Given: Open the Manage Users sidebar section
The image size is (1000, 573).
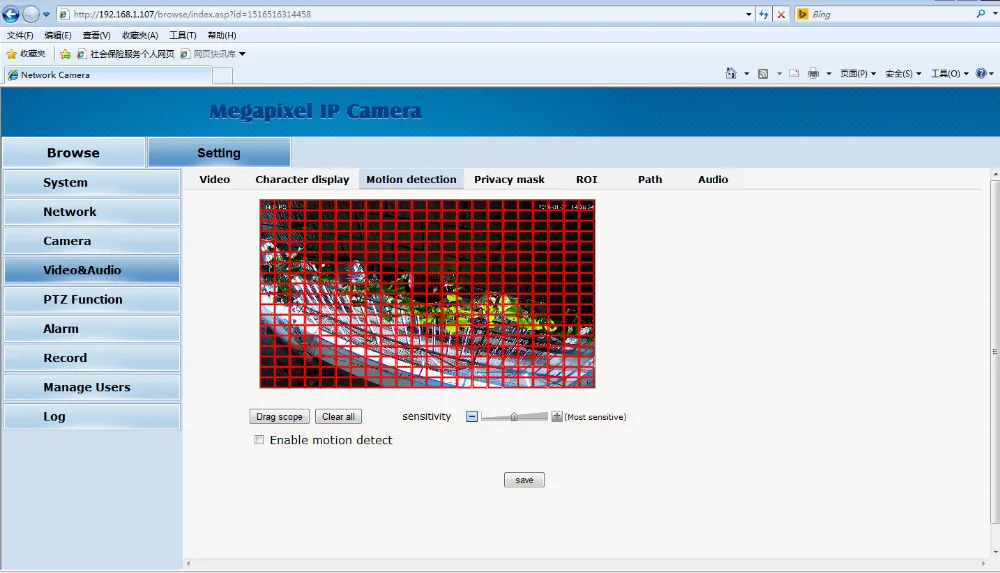Looking at the screenshot, I should pyautogui.click(x=92, y=387).
